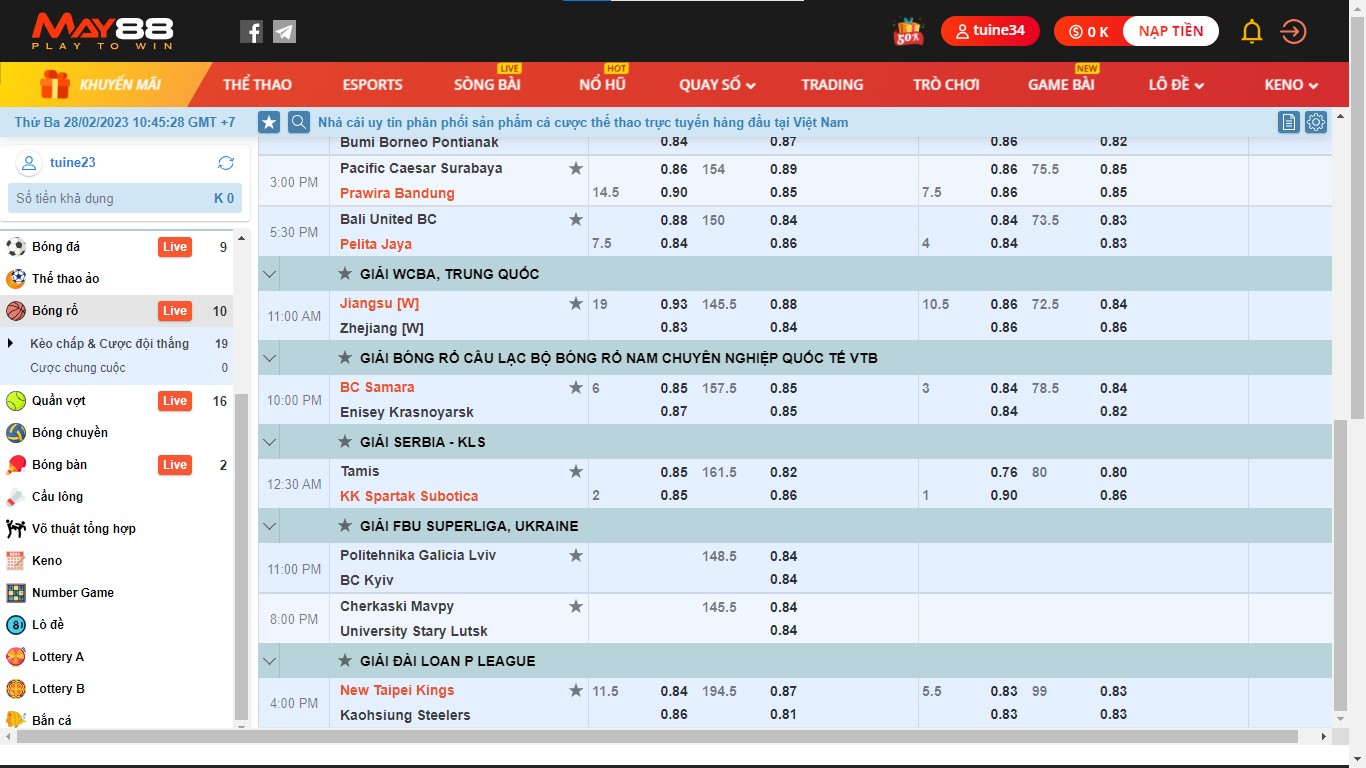Favorite the Cherkaski Mavpy match

[x=576, y=606]
